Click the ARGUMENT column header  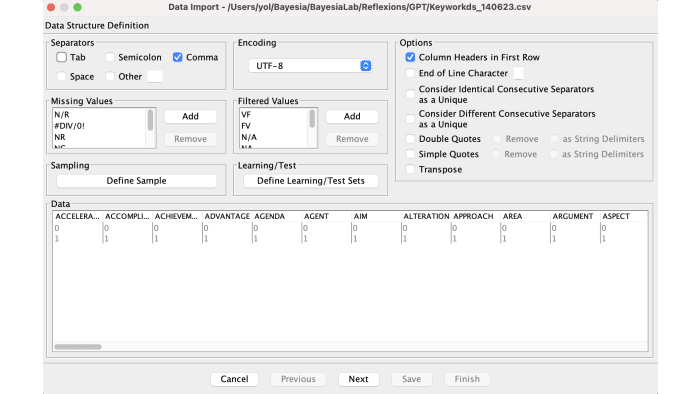(575, 216)
